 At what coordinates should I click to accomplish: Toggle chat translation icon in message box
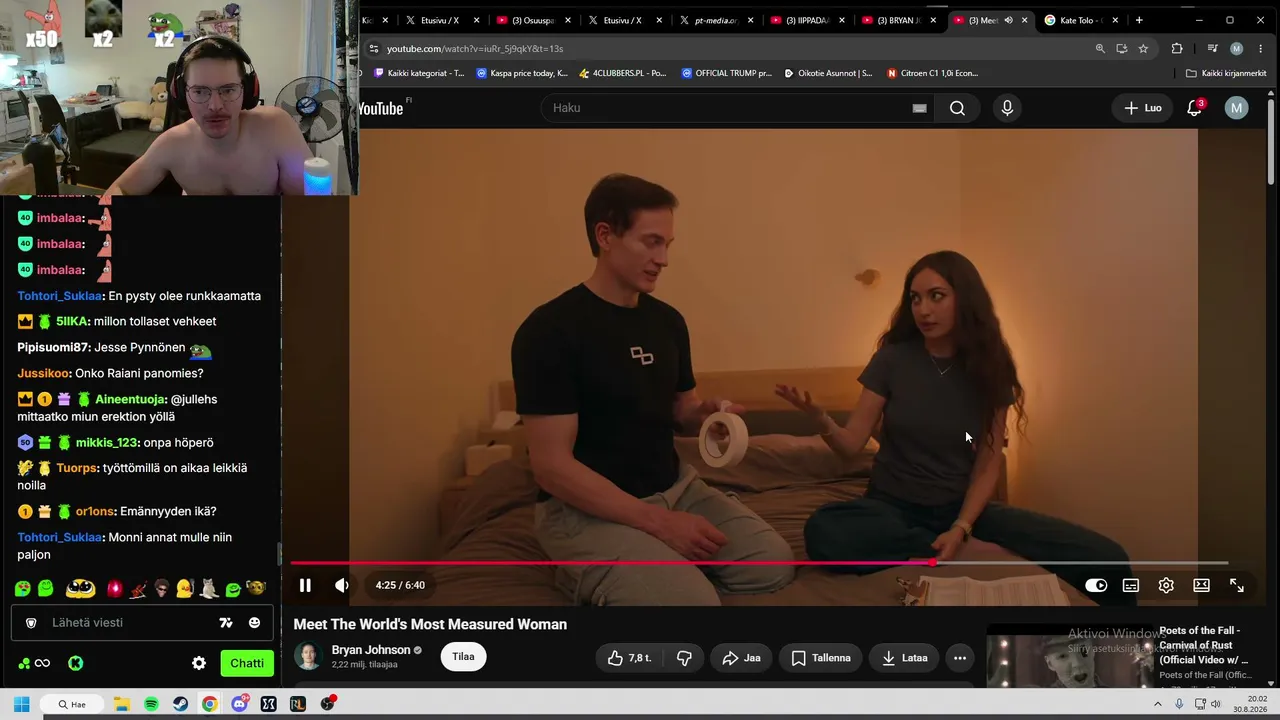(x=226, y=623)
